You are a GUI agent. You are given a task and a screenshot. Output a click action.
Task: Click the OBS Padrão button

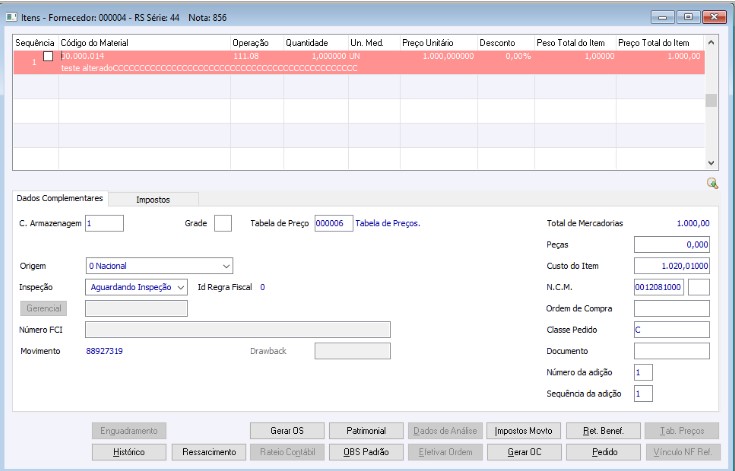pyautogui.click(x=366, y=452)
